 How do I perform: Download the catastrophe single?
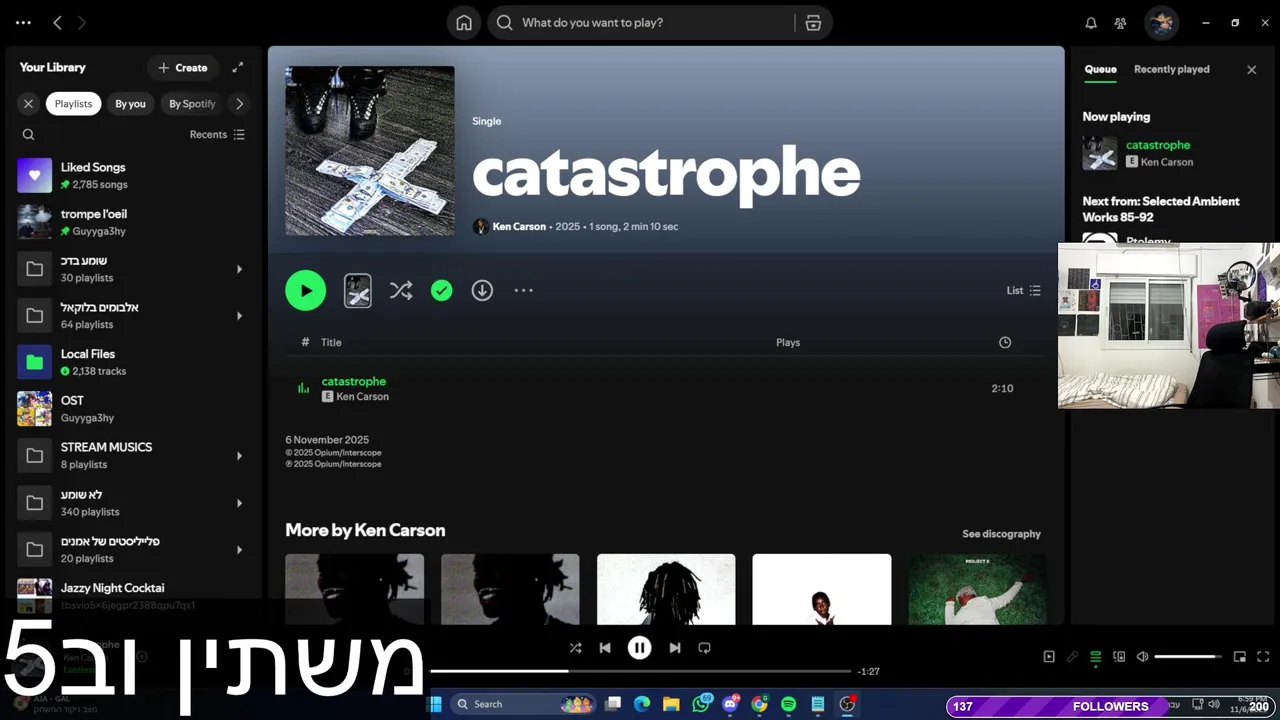click(x=482, y=290)
